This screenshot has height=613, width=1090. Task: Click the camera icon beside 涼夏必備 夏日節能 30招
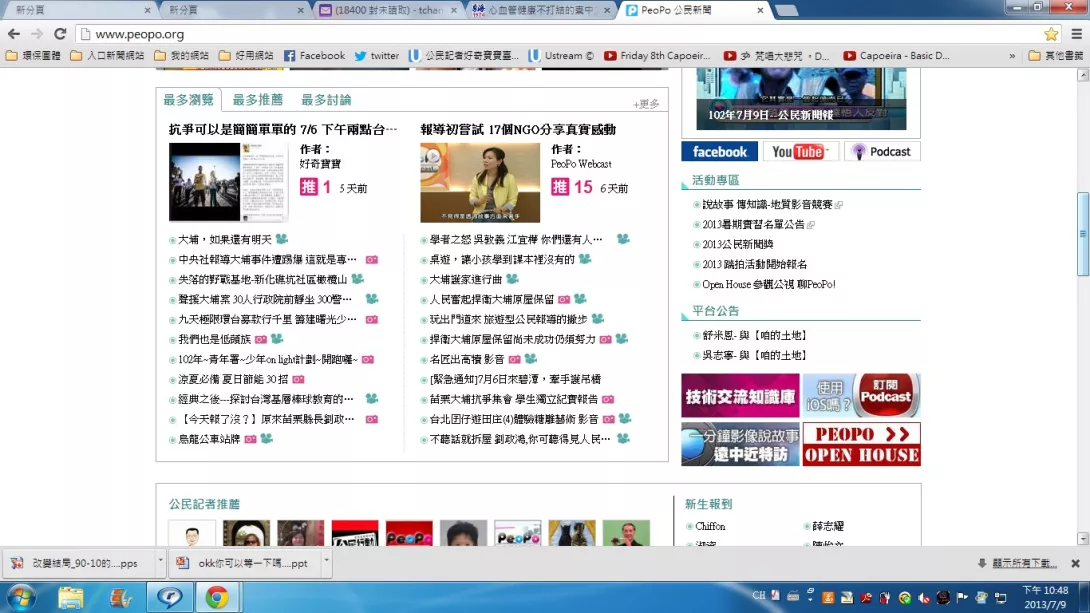click(x=298, y=379)
